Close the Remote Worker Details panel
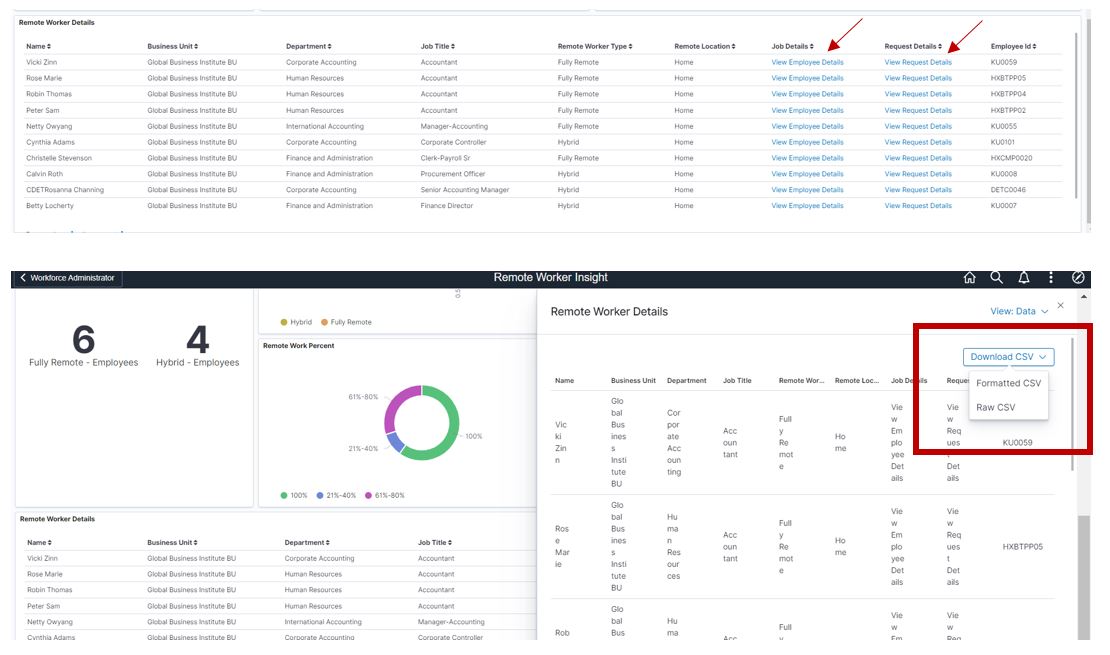The height and width of the screenshot is (655, 1110). [x=1059, y=304]
